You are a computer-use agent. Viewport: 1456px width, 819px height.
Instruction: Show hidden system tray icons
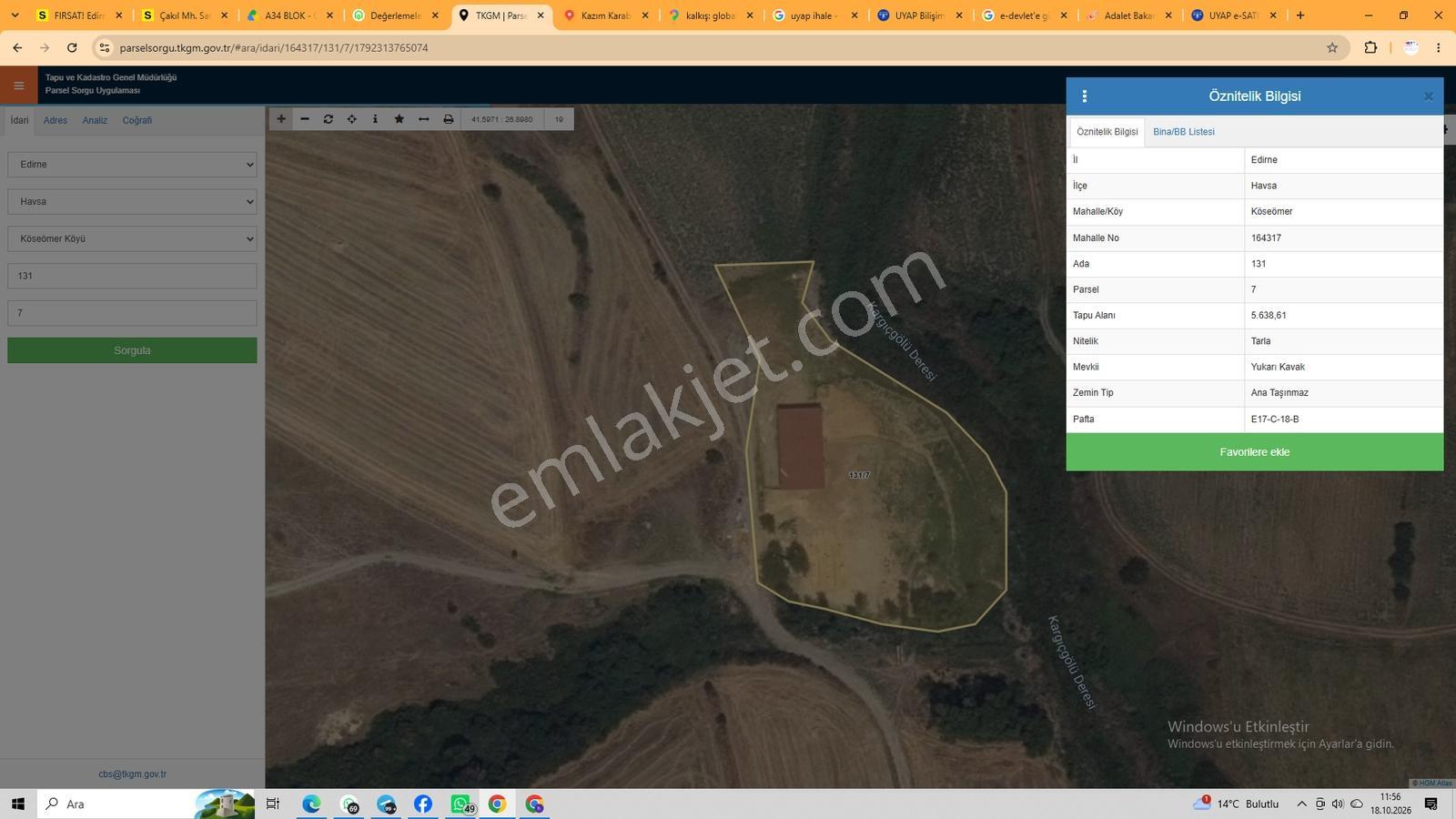click(x=1301, y=804)
